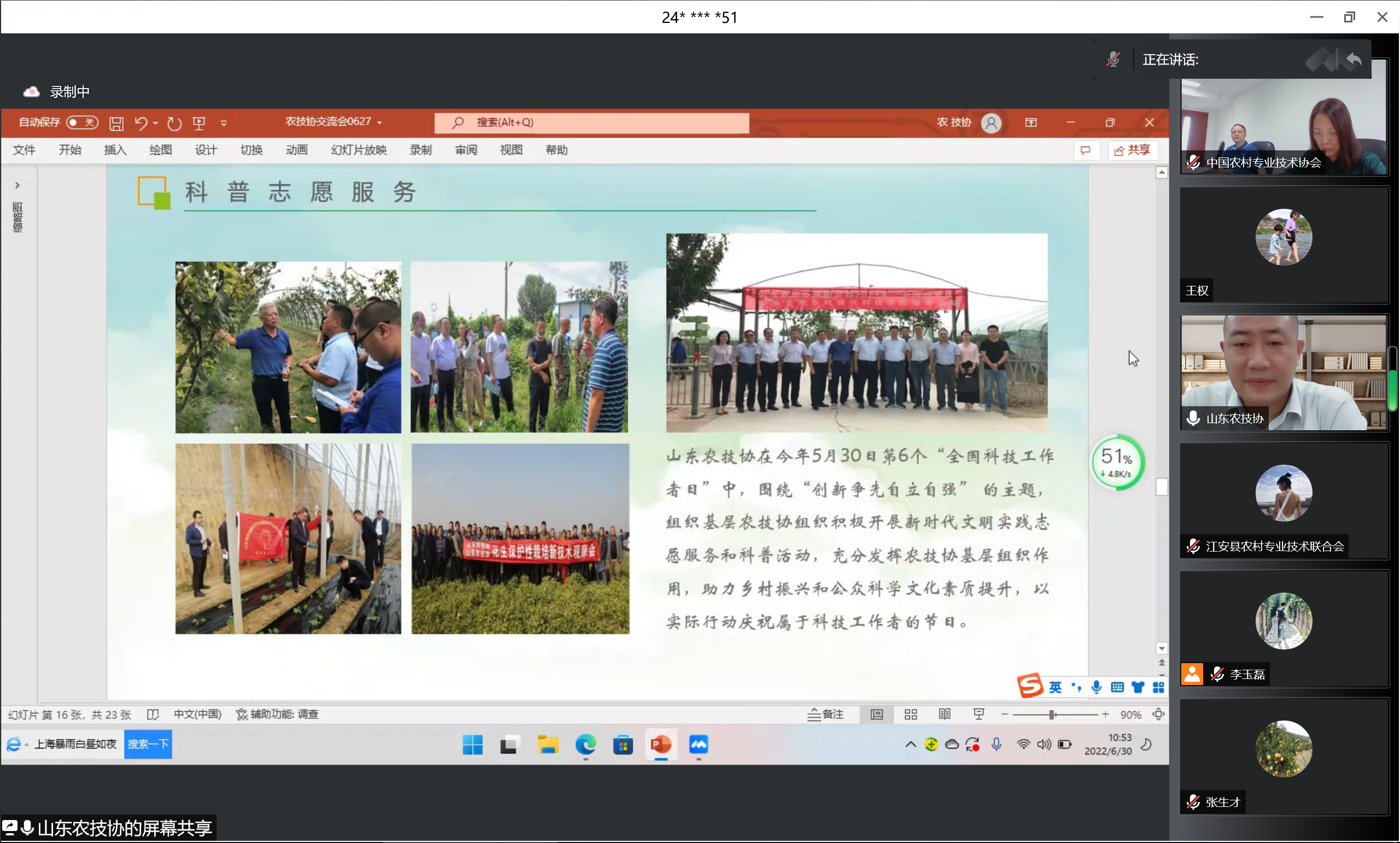Click the zoom out minus button
The image size is (1400, 843).
(1005, 714)
